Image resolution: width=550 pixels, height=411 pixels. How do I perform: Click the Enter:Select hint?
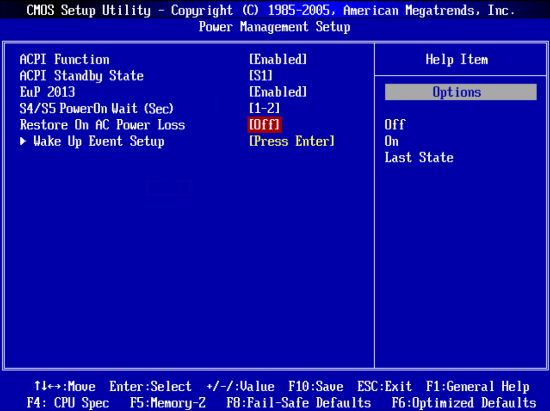[x=150, y=386]
